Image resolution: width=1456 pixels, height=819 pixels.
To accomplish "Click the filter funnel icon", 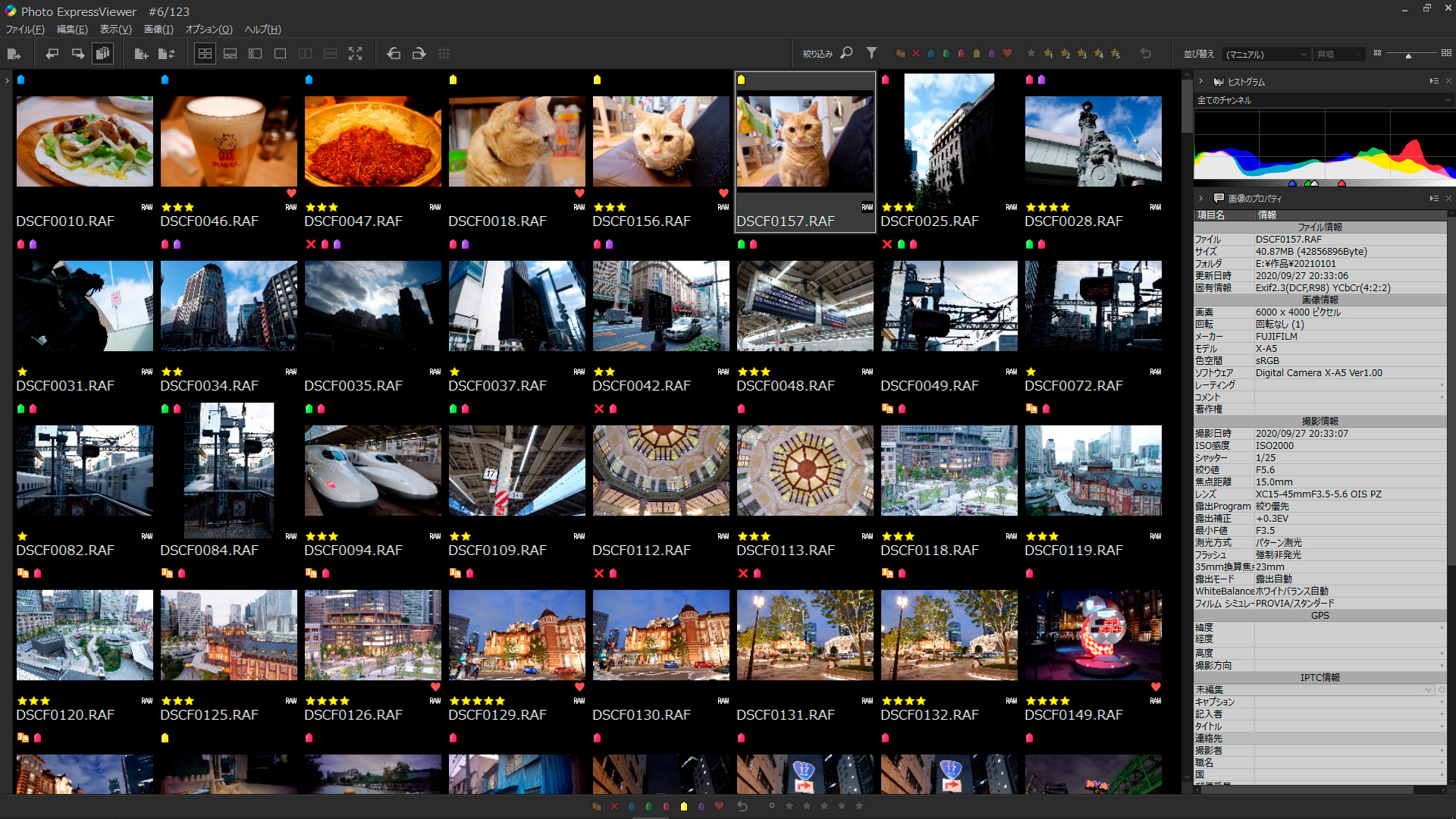I will (871, 53).
